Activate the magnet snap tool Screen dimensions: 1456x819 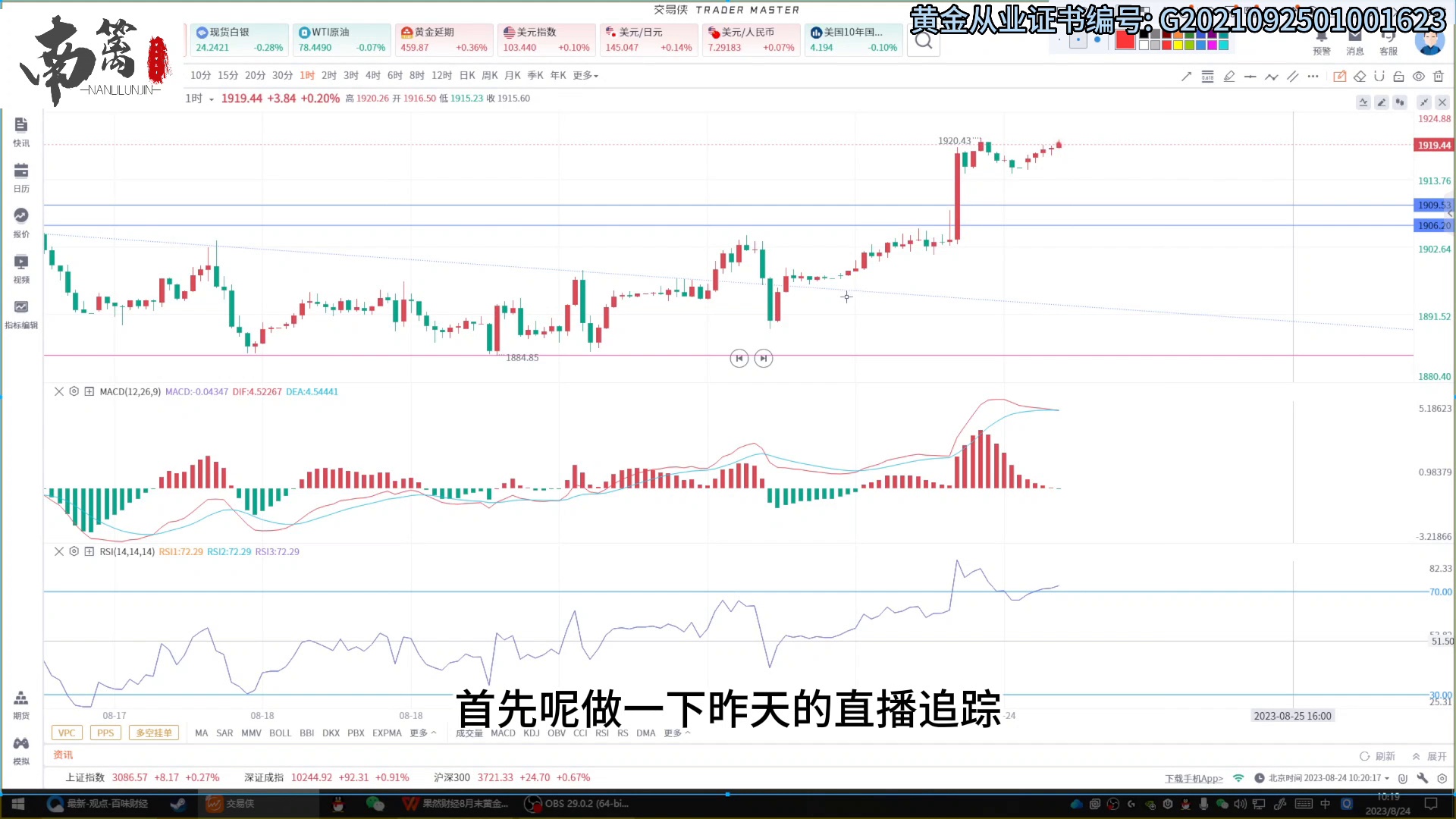tap(1379, 76)
